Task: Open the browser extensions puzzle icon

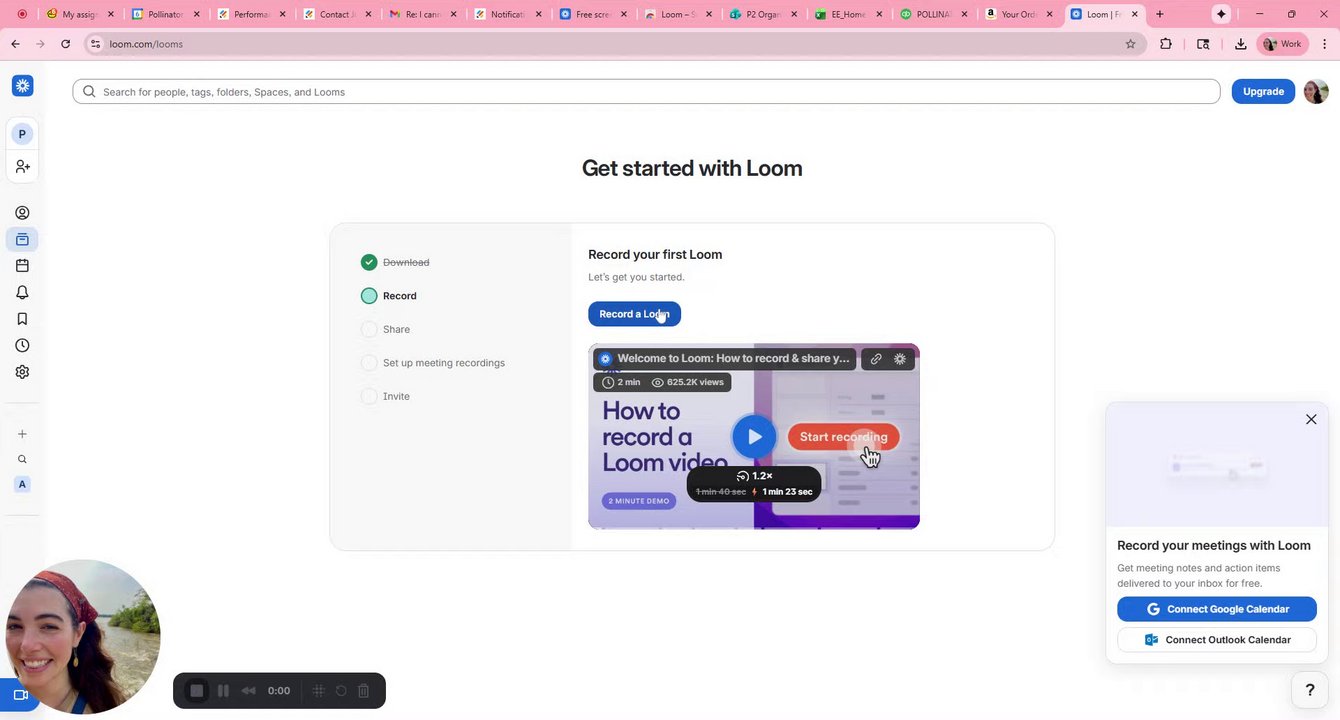Action: 1166,44
